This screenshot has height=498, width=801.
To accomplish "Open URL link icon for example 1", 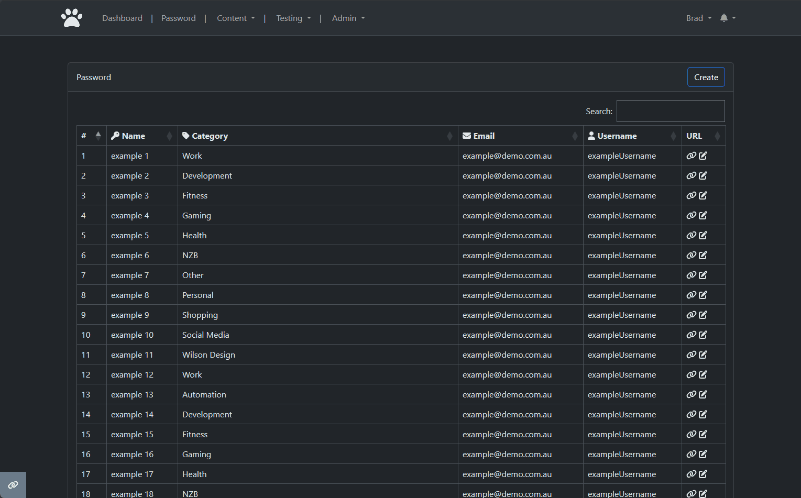I will click(x=691, y=156).
